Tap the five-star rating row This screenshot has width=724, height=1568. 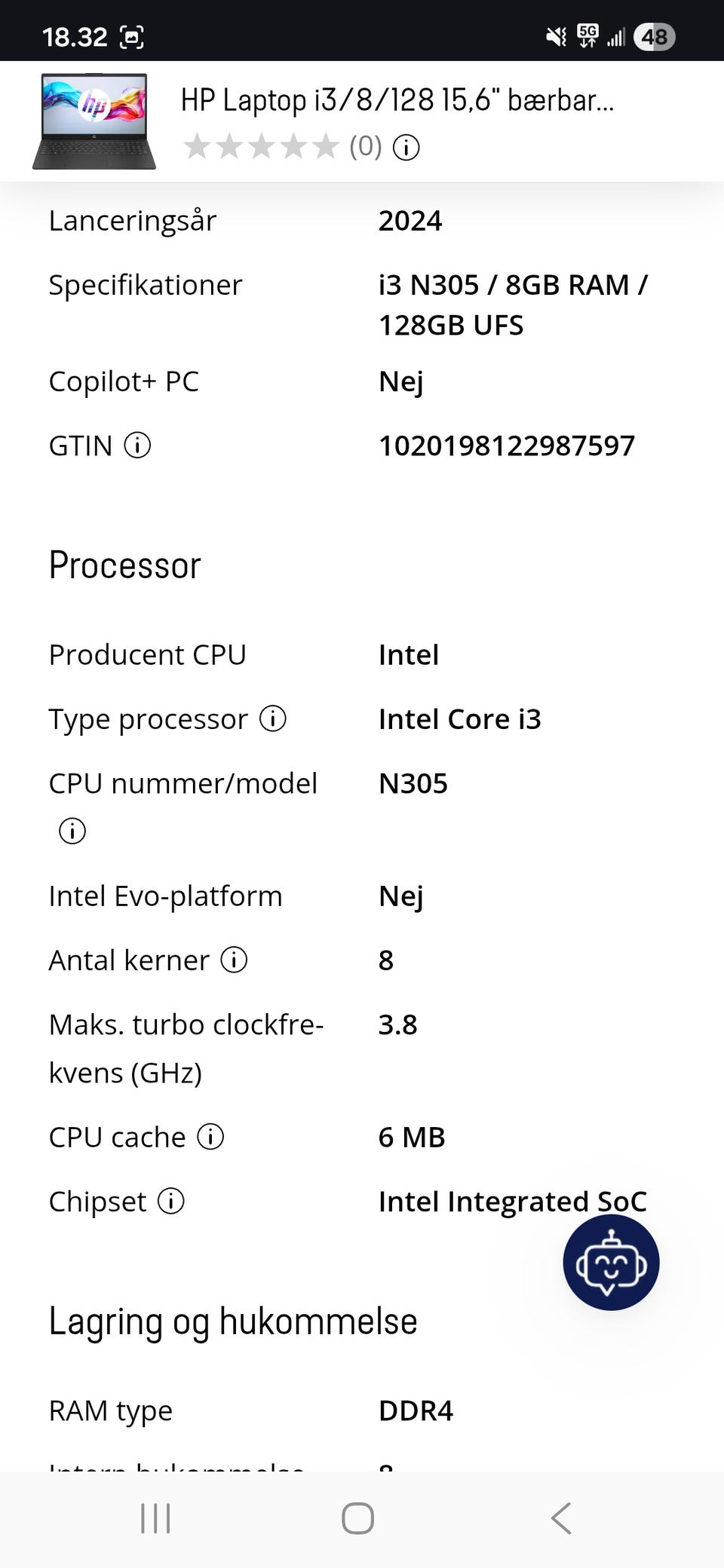click(x=261, y=147)
